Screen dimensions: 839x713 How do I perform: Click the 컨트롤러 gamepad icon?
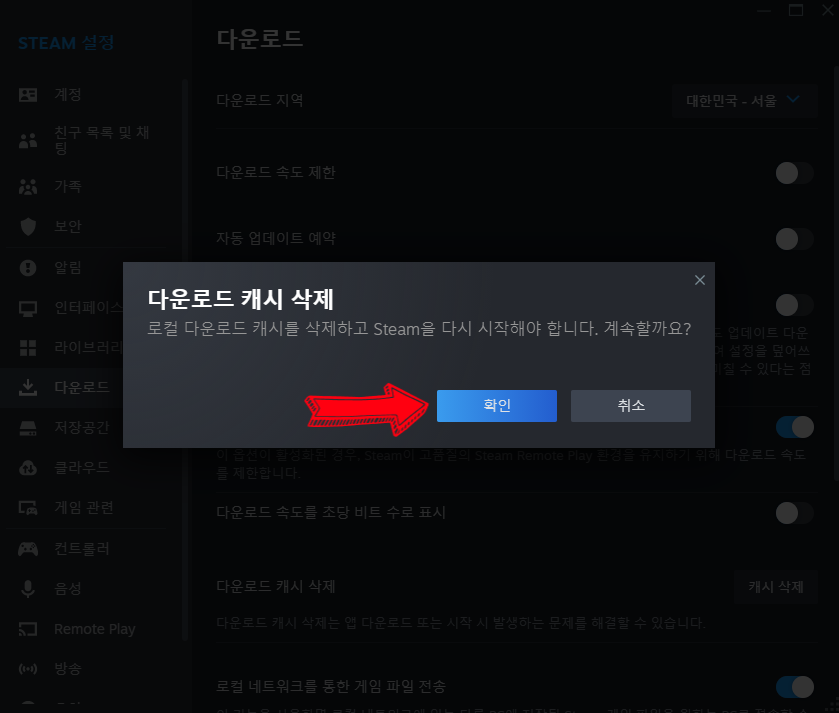(x=28, y=549)
